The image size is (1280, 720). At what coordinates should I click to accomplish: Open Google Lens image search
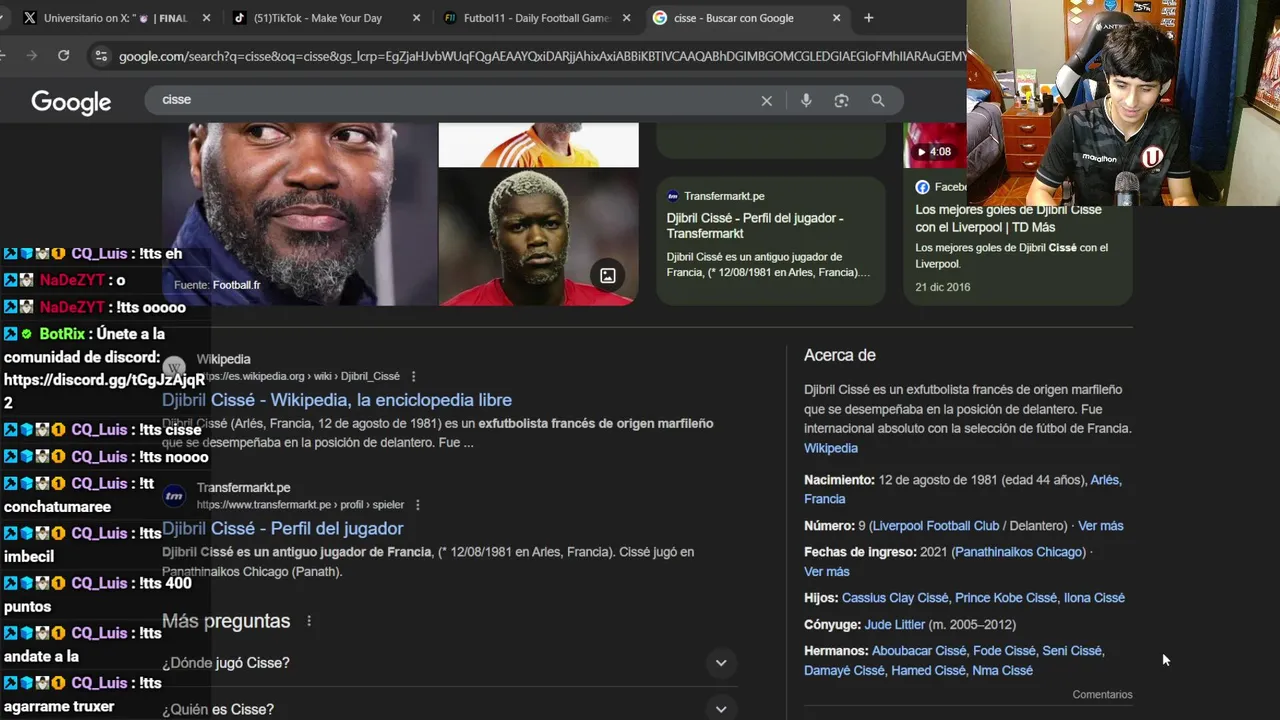[841, 100]
